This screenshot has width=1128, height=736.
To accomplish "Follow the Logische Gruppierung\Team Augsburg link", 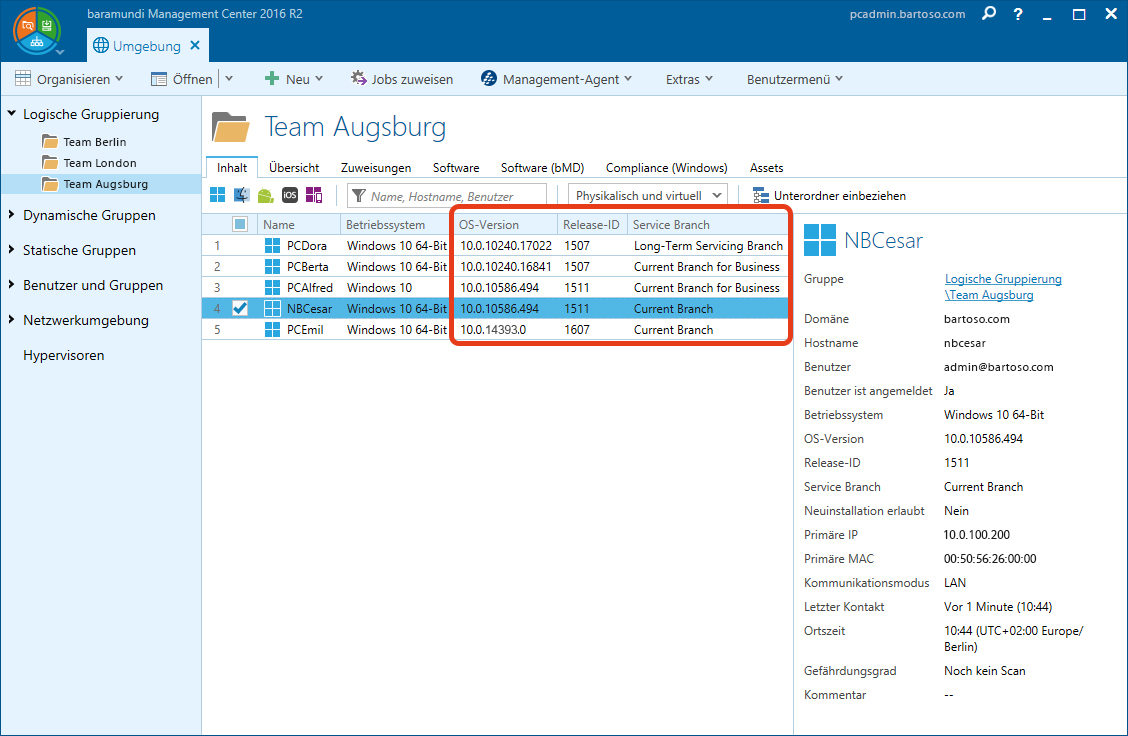I will 1003,286.
